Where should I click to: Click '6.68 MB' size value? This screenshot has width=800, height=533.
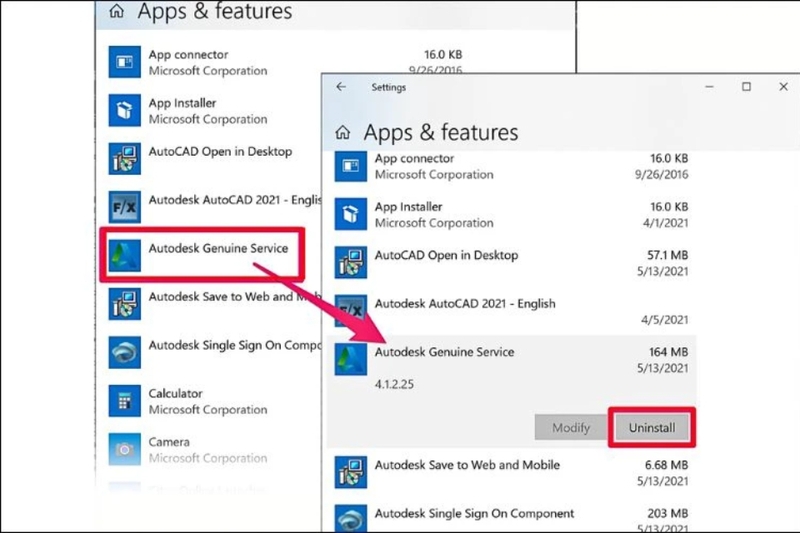(666, 465)
